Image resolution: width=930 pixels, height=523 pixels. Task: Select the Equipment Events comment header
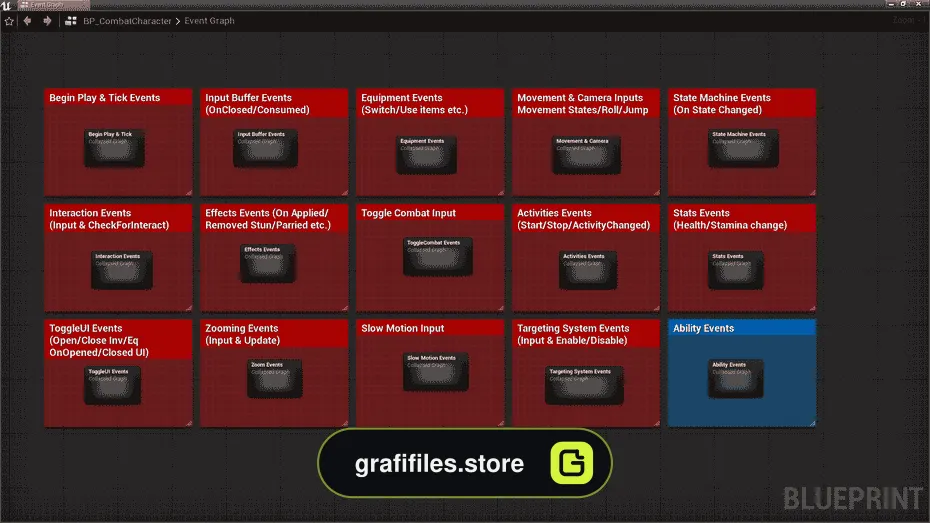point(430,104)
